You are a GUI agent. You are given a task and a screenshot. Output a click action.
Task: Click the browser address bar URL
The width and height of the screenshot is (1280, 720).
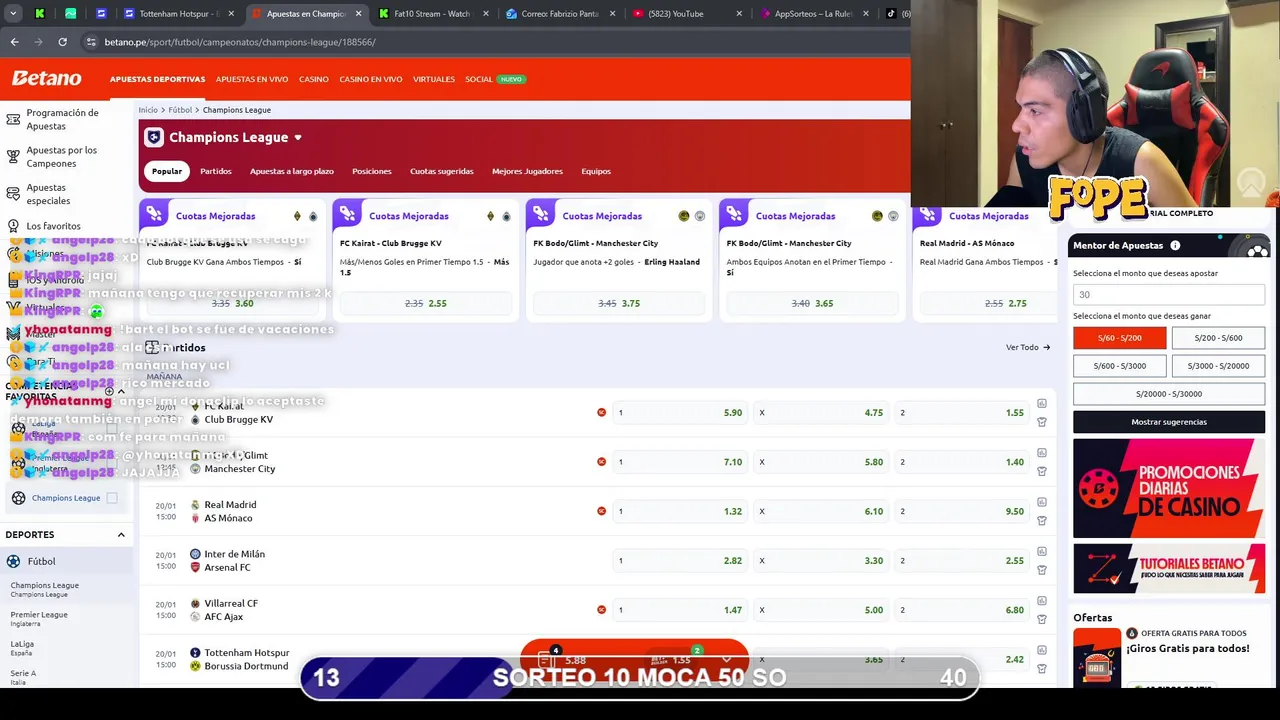click(x=240, y=42)
